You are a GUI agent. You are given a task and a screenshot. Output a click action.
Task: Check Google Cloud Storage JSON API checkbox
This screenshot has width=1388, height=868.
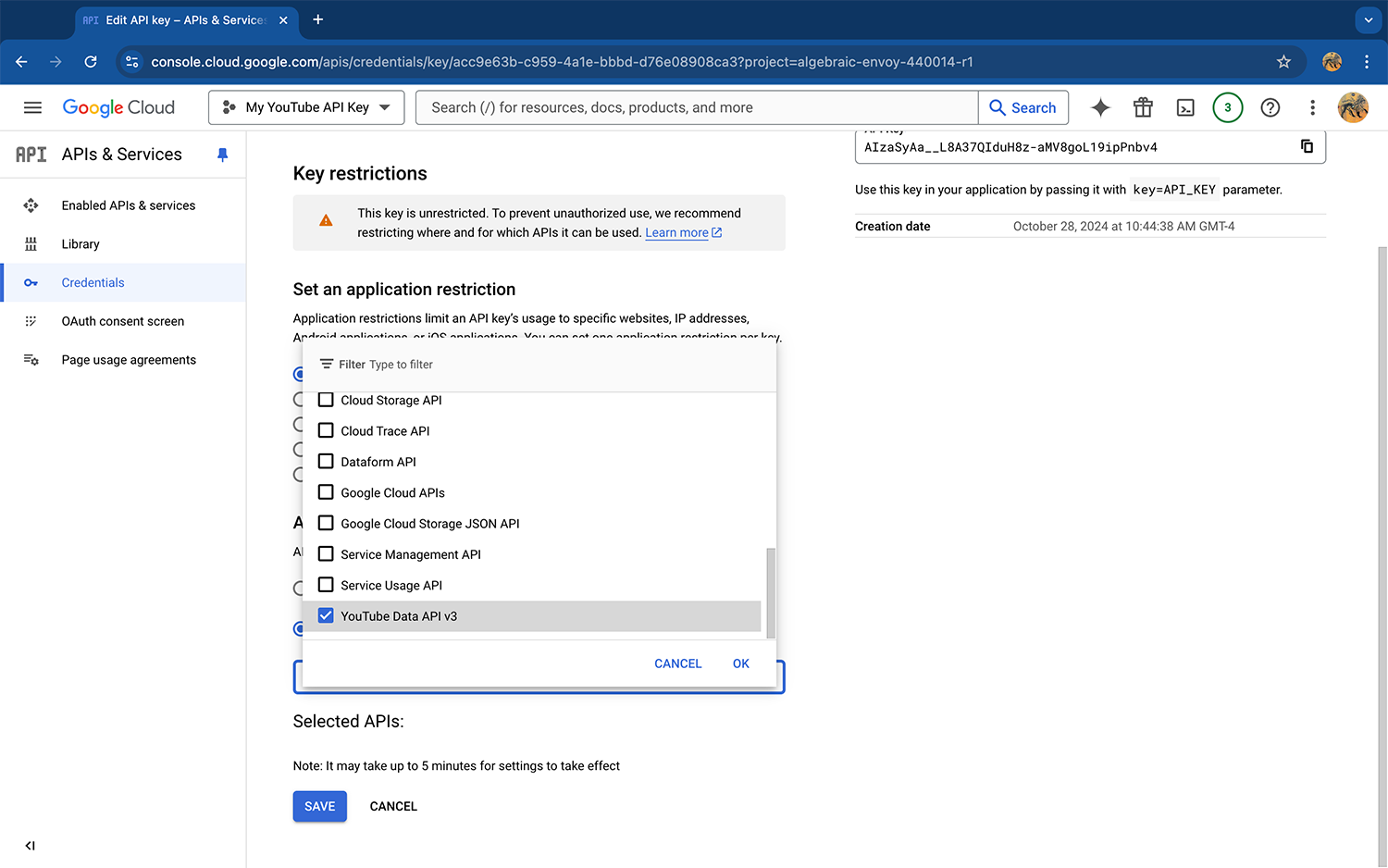[x=326, y=523]
